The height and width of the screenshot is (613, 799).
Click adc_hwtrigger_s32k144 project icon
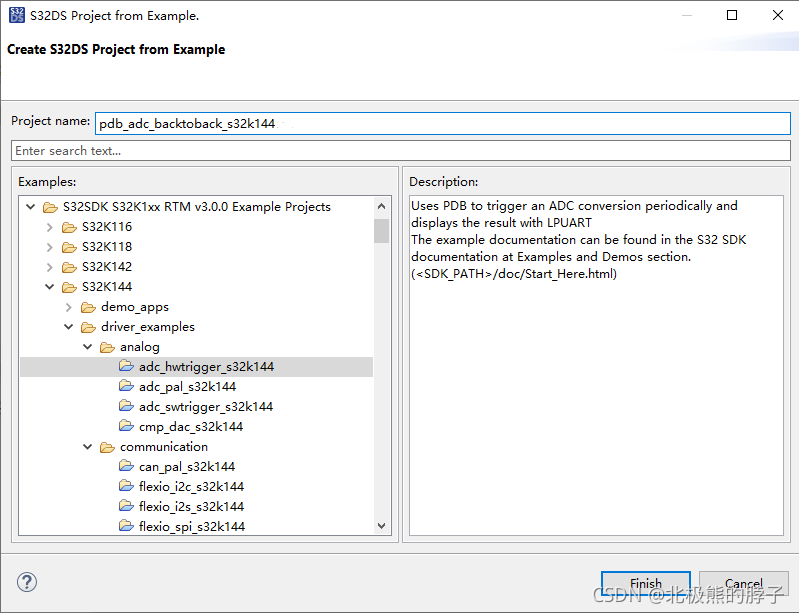point(126,366)
